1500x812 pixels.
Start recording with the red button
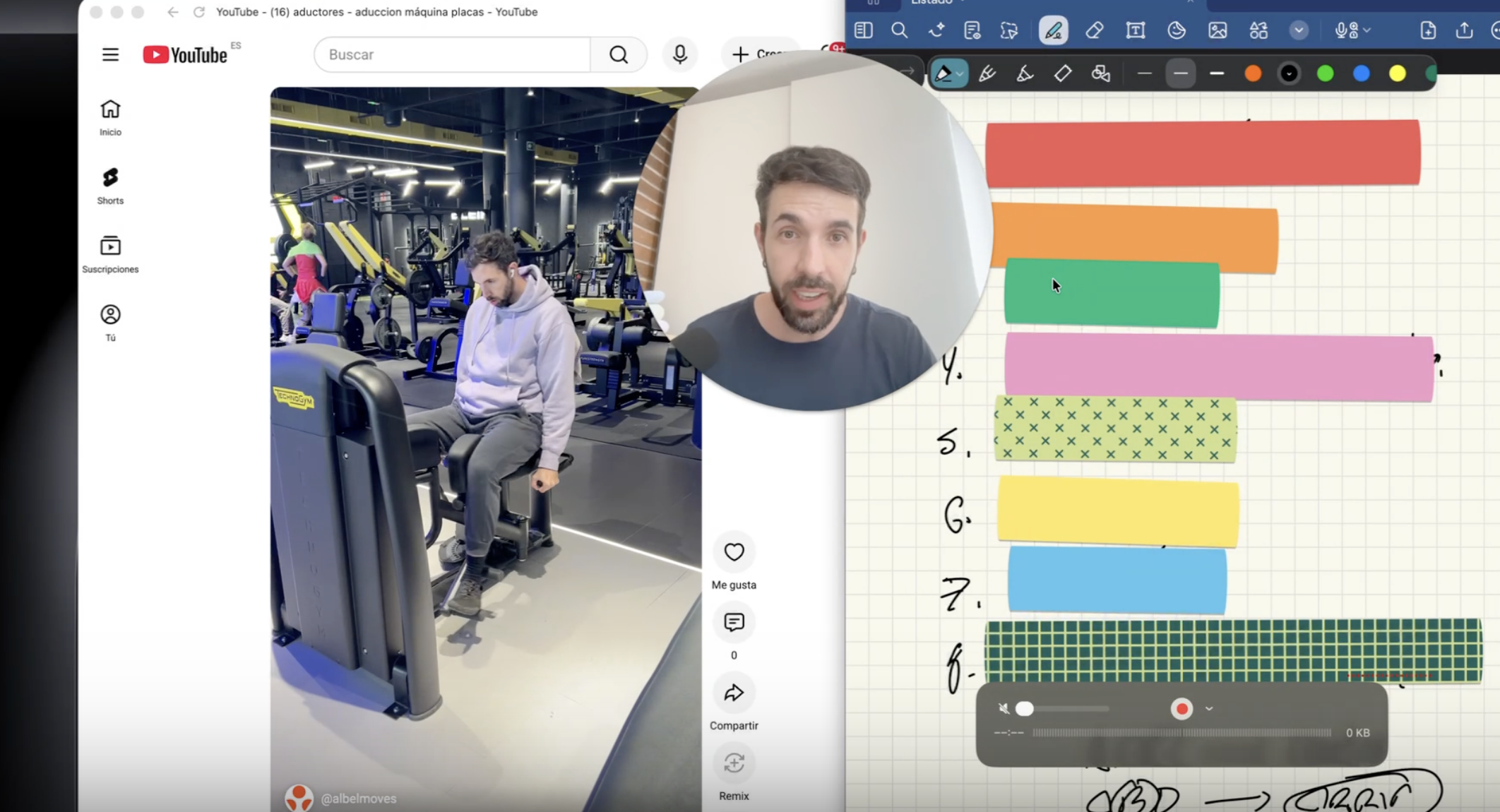(x=1181, y=709)
